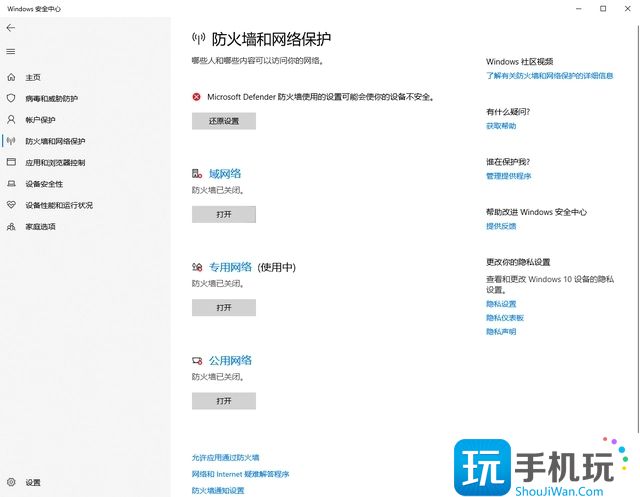
Task: Select 防火墙和网络保护 in sidebar
Action: click(55, 141)
